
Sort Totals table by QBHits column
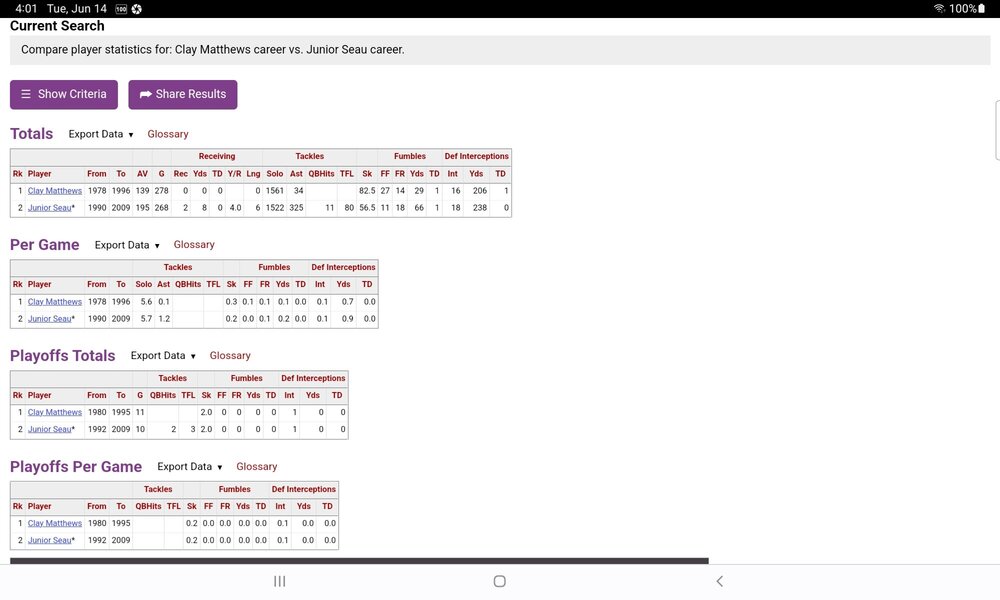pos(321,173)
